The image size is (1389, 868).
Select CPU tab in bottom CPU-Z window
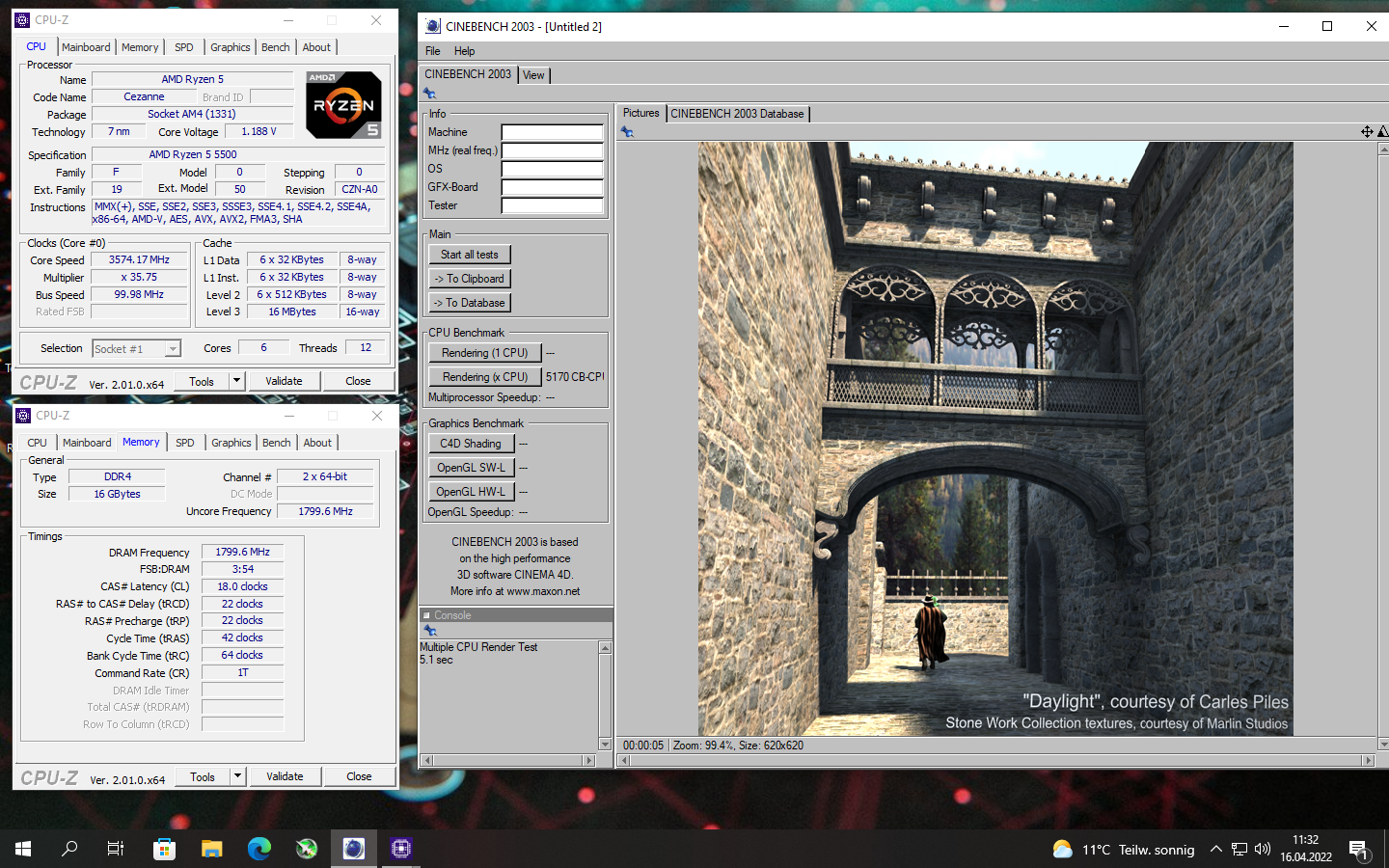coord(37,443)
